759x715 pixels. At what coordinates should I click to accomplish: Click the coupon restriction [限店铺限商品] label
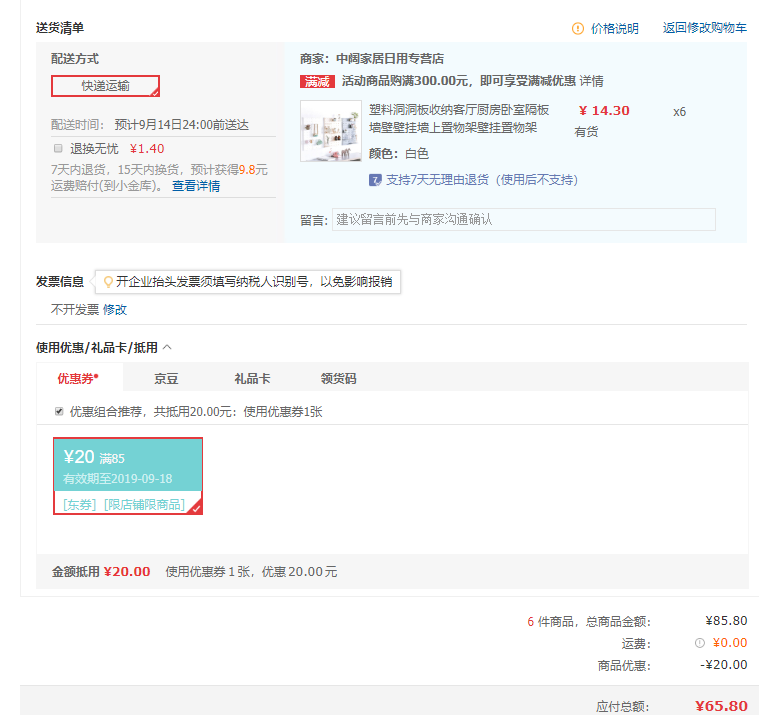pos(144,505)
